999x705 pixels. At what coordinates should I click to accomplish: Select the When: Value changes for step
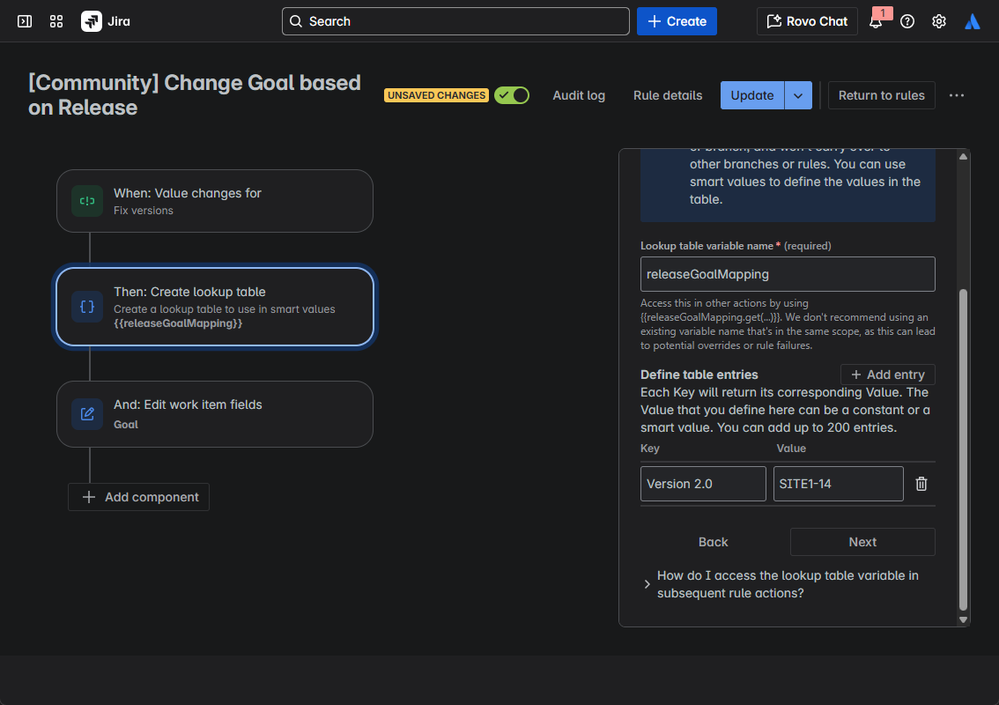coord(215,201)
